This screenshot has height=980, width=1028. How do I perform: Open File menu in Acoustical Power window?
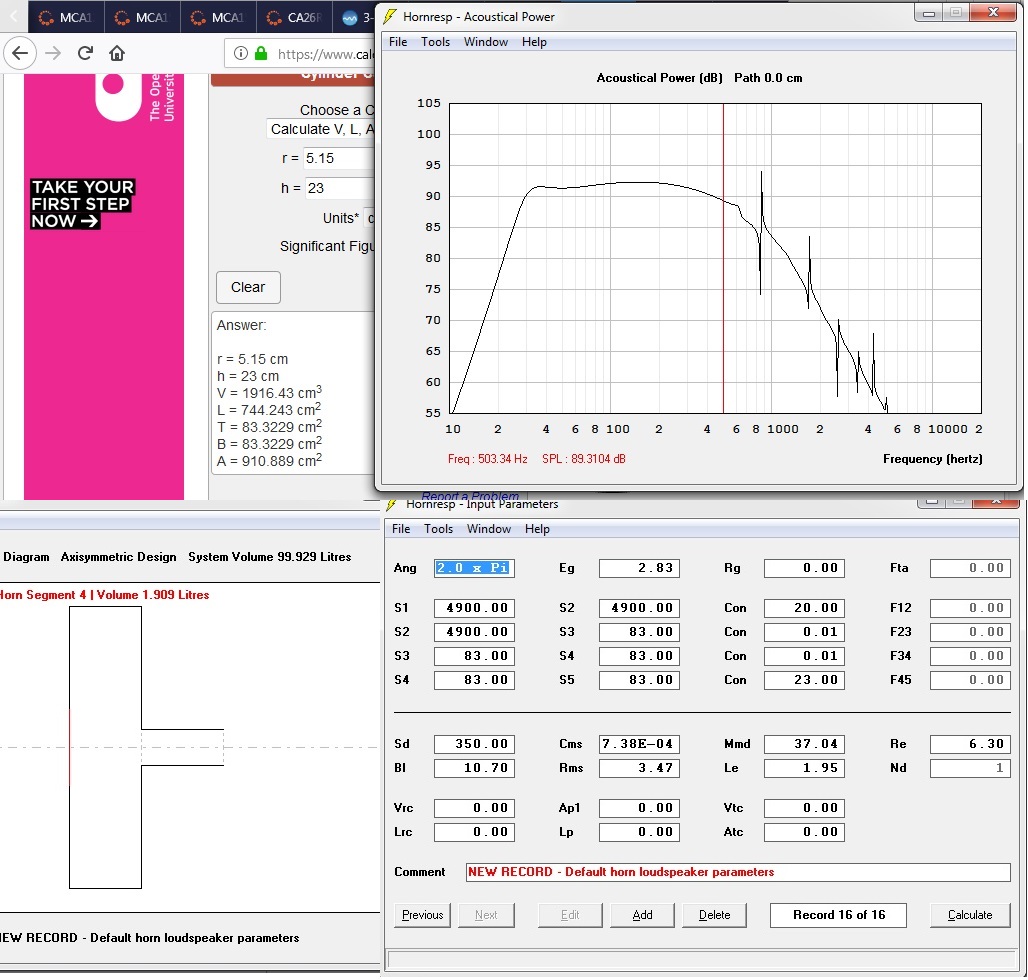(398, 42)
